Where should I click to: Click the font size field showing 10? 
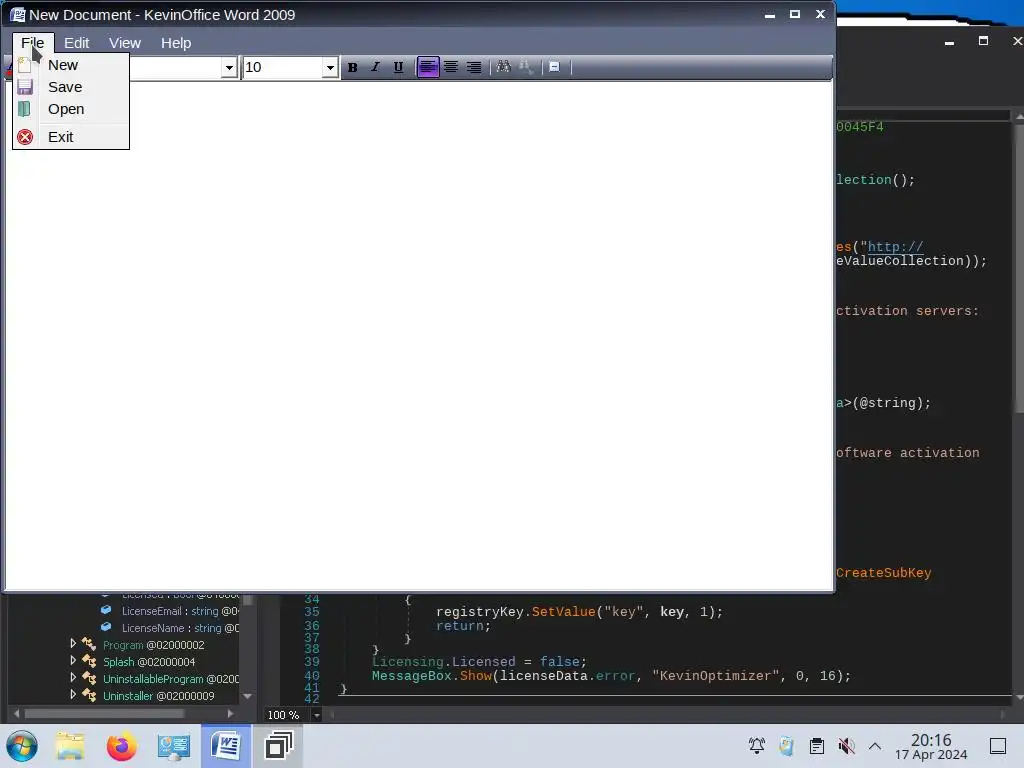pos(283,67)
